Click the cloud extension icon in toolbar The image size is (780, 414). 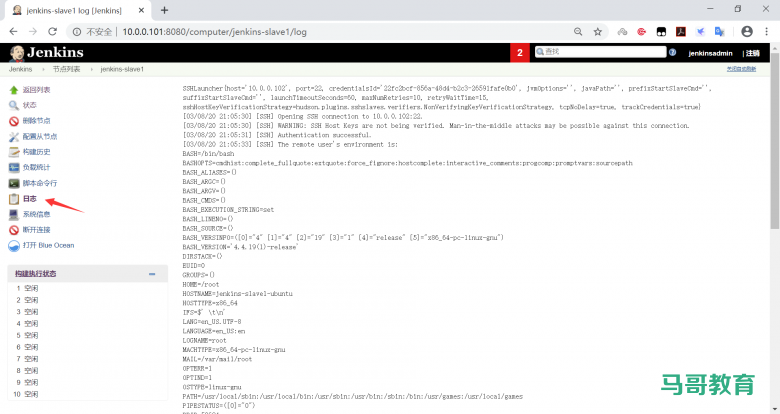[622, 32]
